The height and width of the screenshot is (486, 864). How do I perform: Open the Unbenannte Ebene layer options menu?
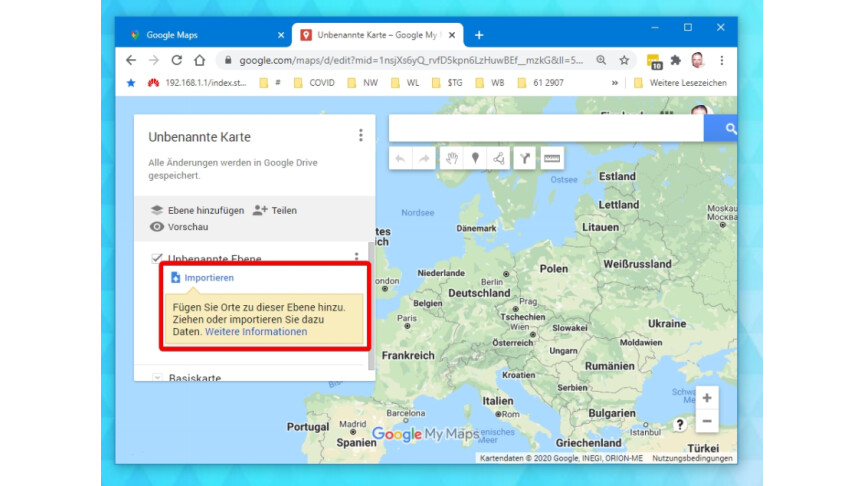click(x=357, y=257)
